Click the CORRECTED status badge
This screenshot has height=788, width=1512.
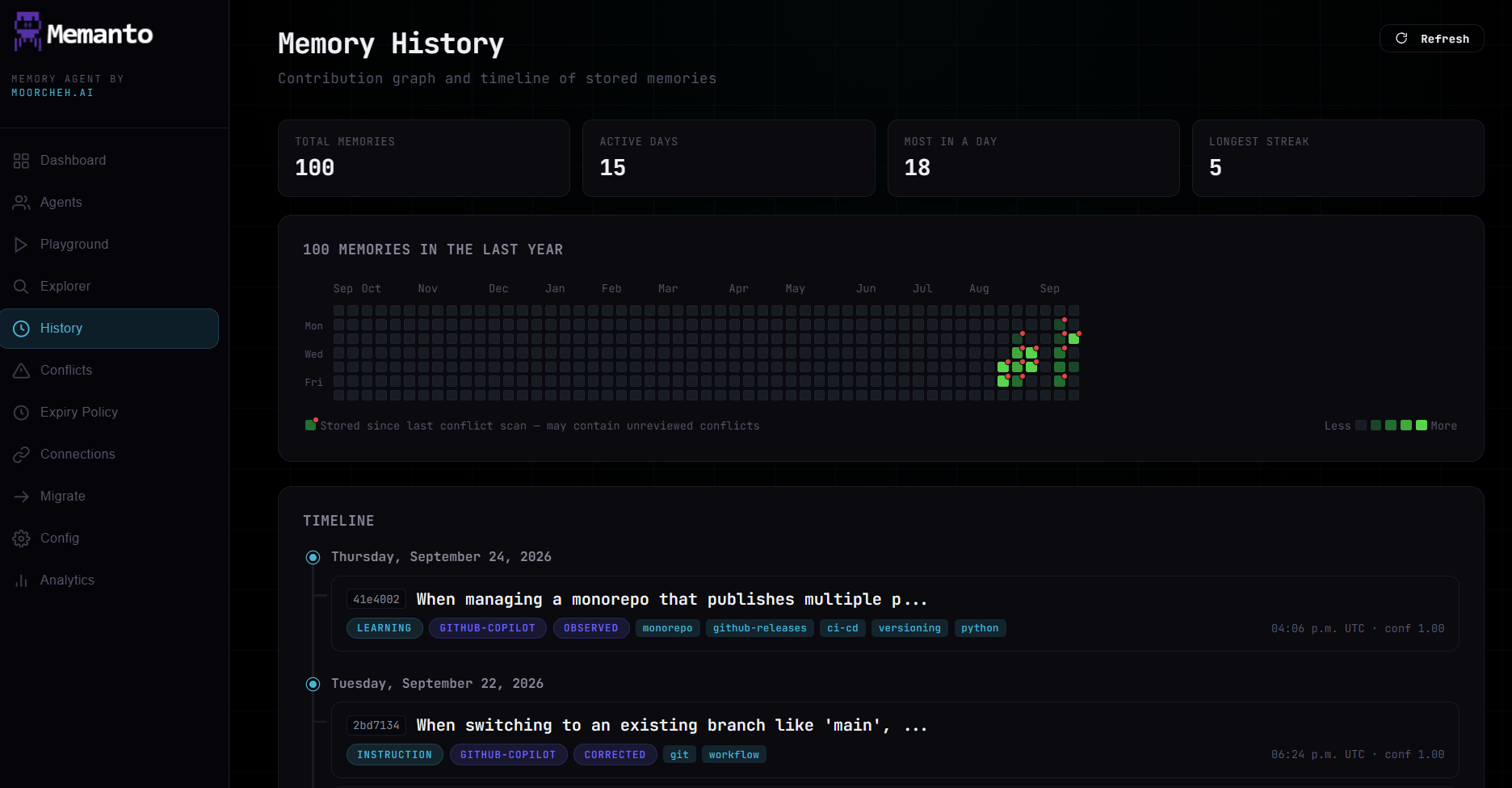[x=615, y=755]
